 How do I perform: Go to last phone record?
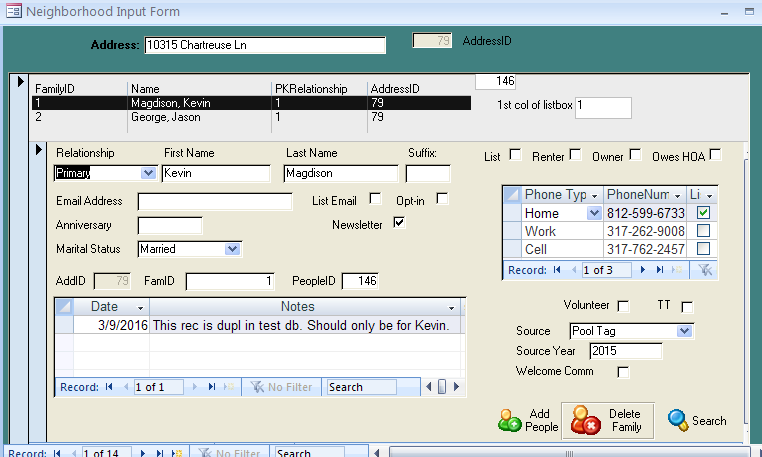[659, 270]
